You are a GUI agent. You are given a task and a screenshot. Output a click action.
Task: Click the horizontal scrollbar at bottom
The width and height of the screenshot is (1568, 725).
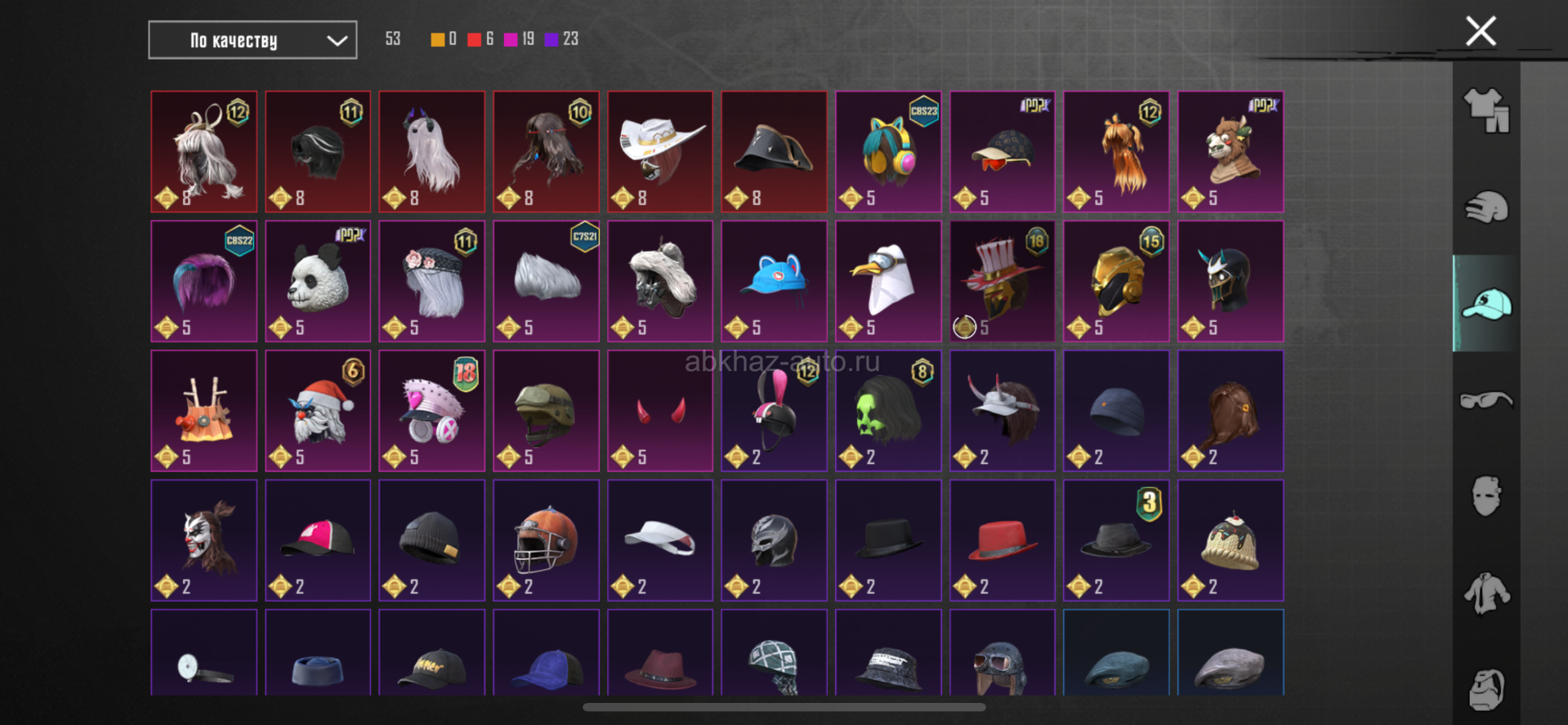pos(784,707)
